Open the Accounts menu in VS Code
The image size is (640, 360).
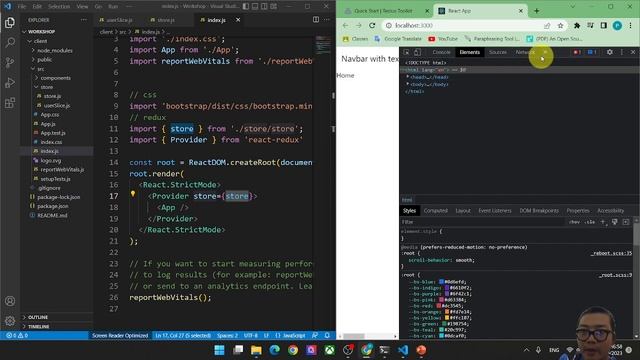[x=10, y=301]
